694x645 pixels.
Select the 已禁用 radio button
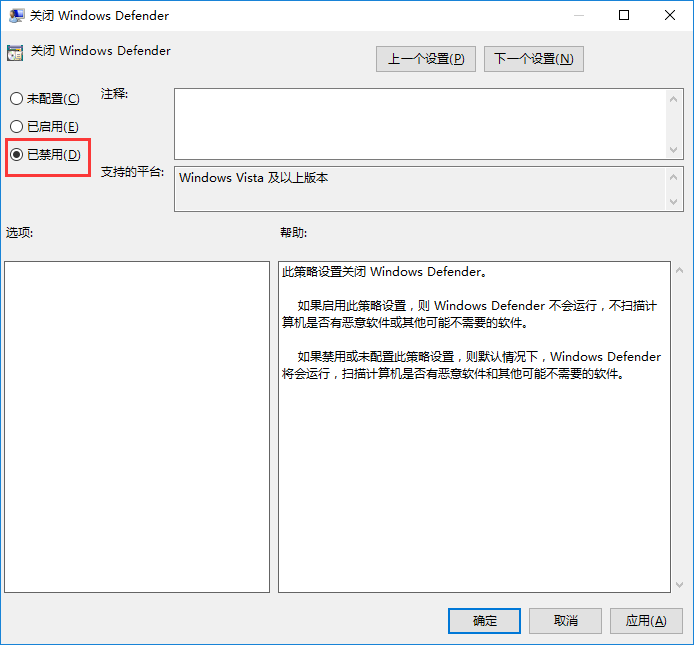16,154
